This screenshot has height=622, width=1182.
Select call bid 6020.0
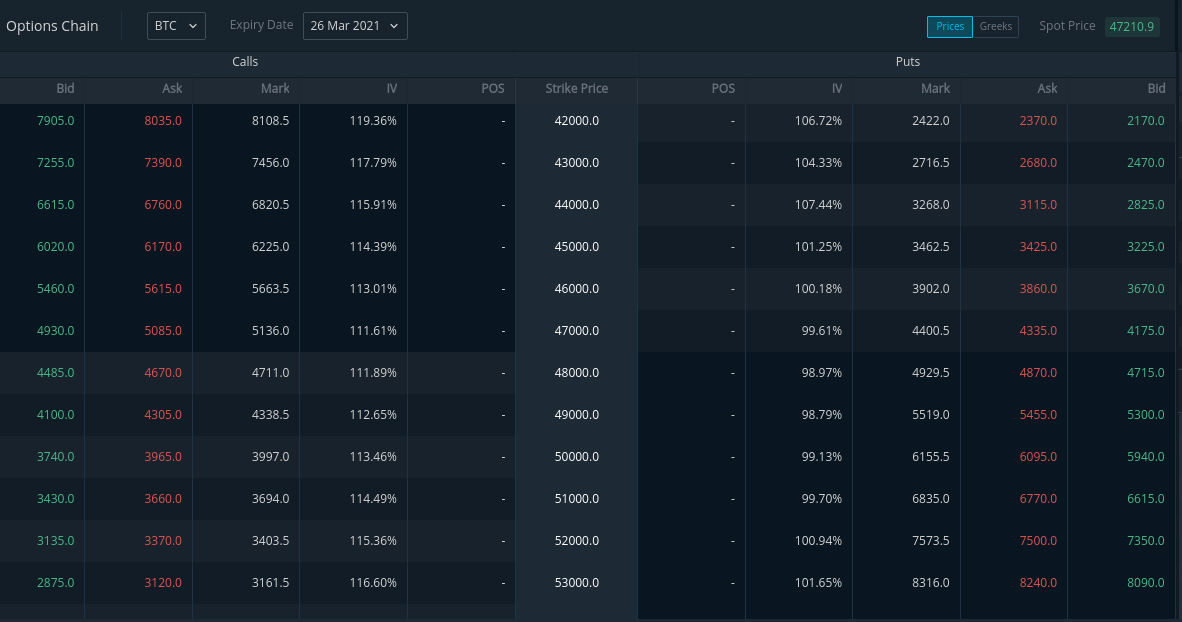point(56,247)
